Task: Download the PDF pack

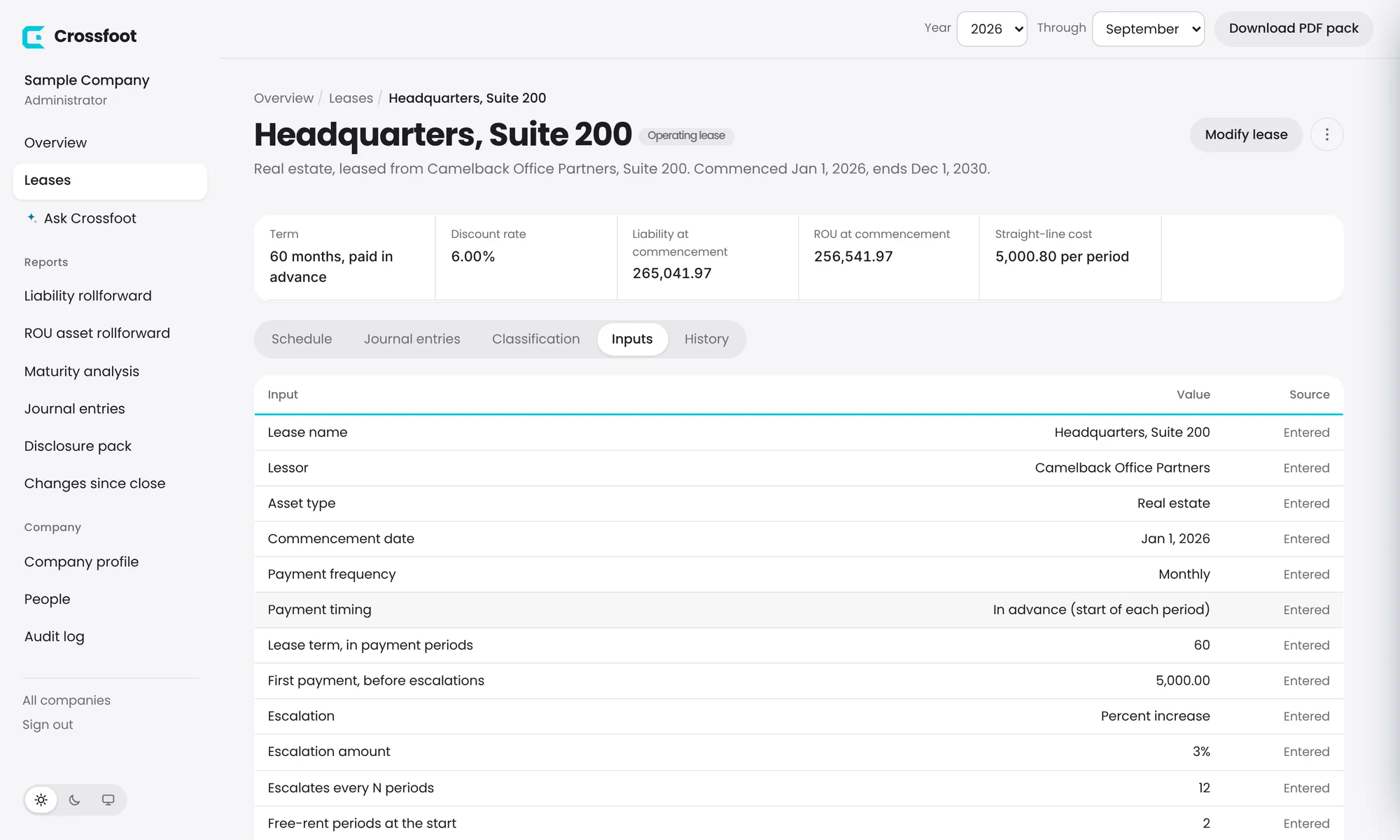Action: (1294, 29)
